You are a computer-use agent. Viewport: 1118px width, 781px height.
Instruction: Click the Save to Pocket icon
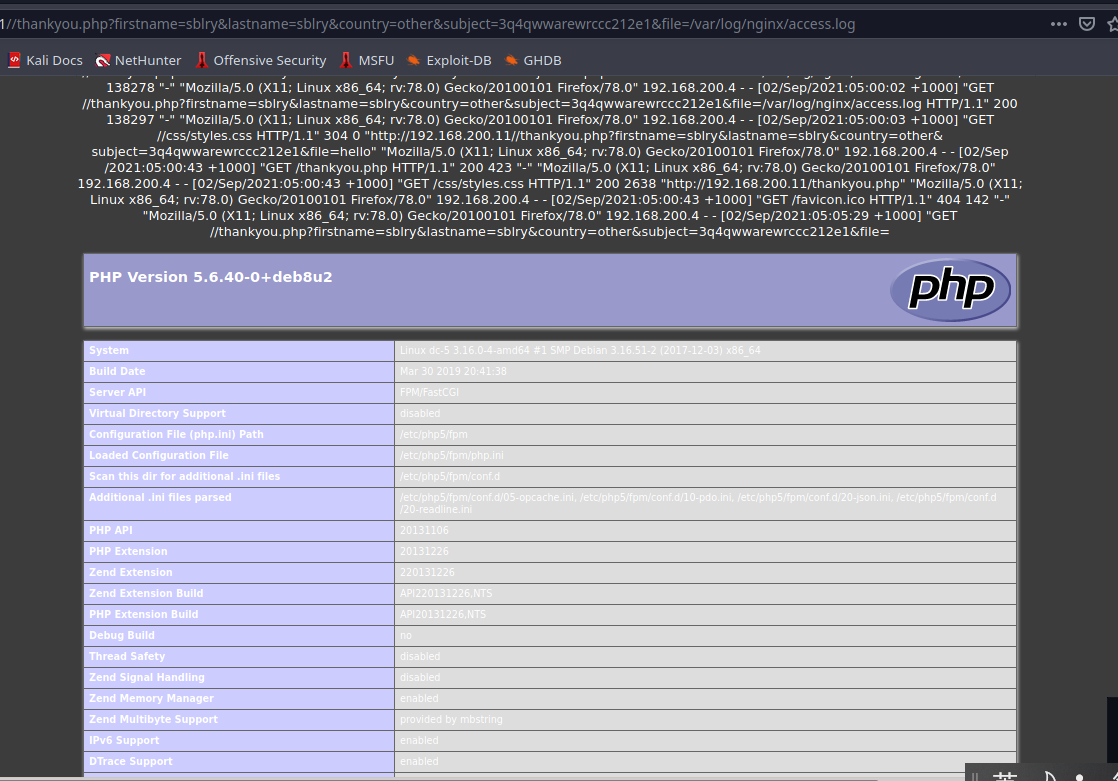[1087, 24]
